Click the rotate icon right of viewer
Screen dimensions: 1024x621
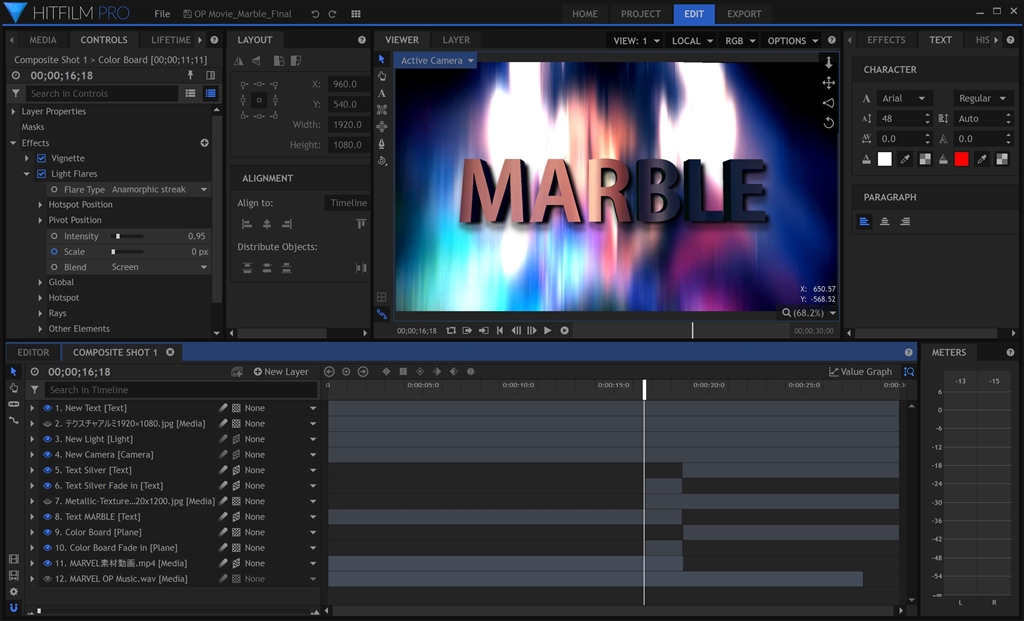(828, 123)
